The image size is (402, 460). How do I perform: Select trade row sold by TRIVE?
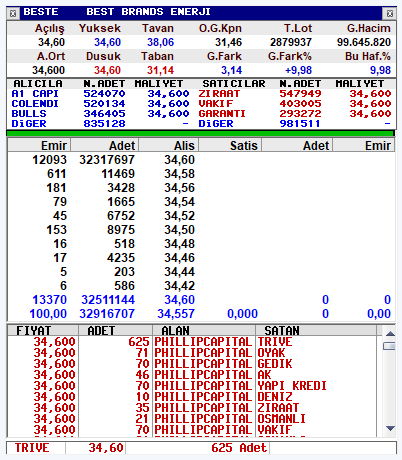[x=192, y=342]
